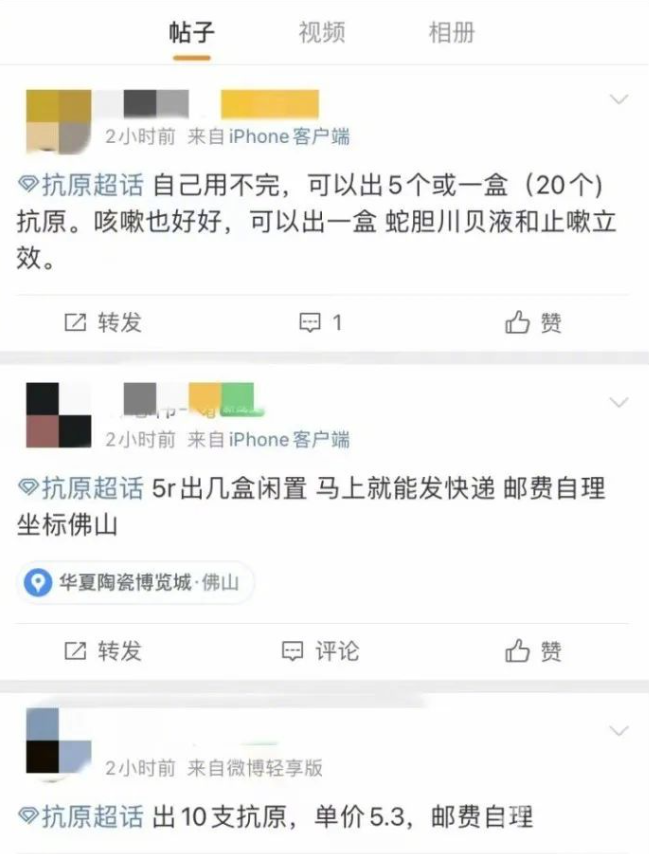
Task: Like the Foshan post with thumbs-up
Action: click(x=517, y=650)
